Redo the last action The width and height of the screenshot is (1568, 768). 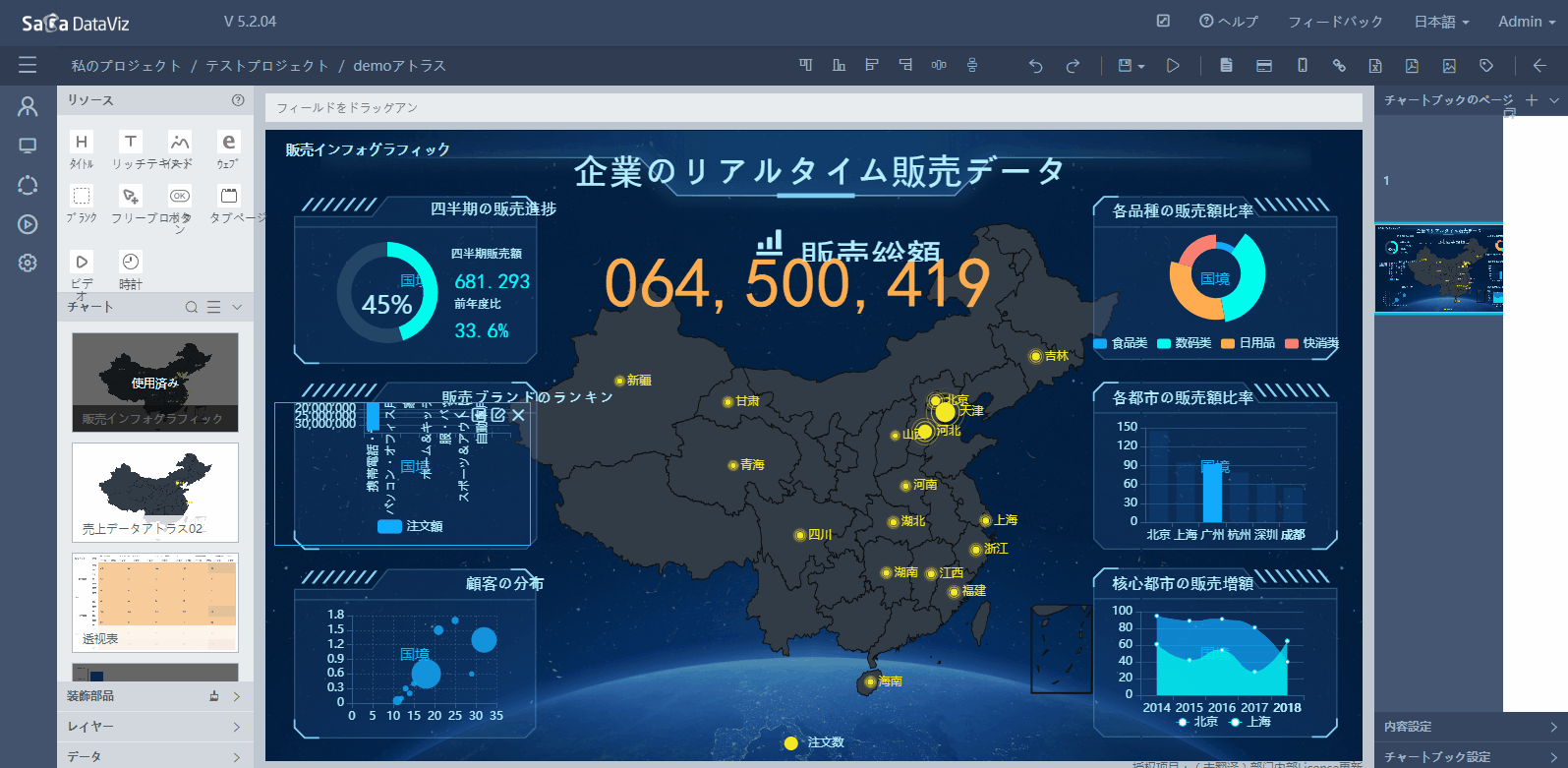(1073, 65)
